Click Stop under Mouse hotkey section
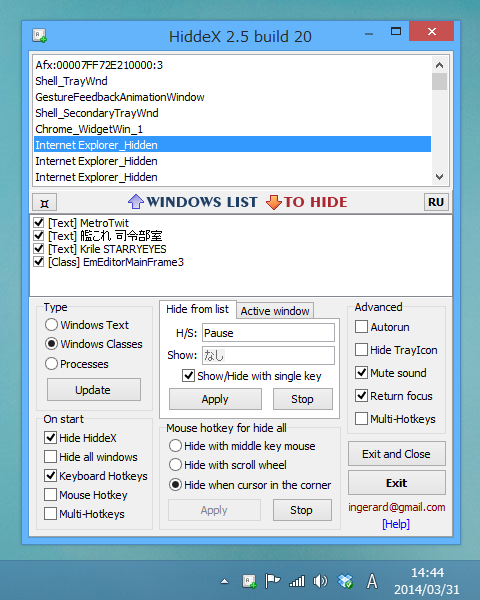Image resolution: width=480 pixels, height=600 pixels. [x=302, y=510]
